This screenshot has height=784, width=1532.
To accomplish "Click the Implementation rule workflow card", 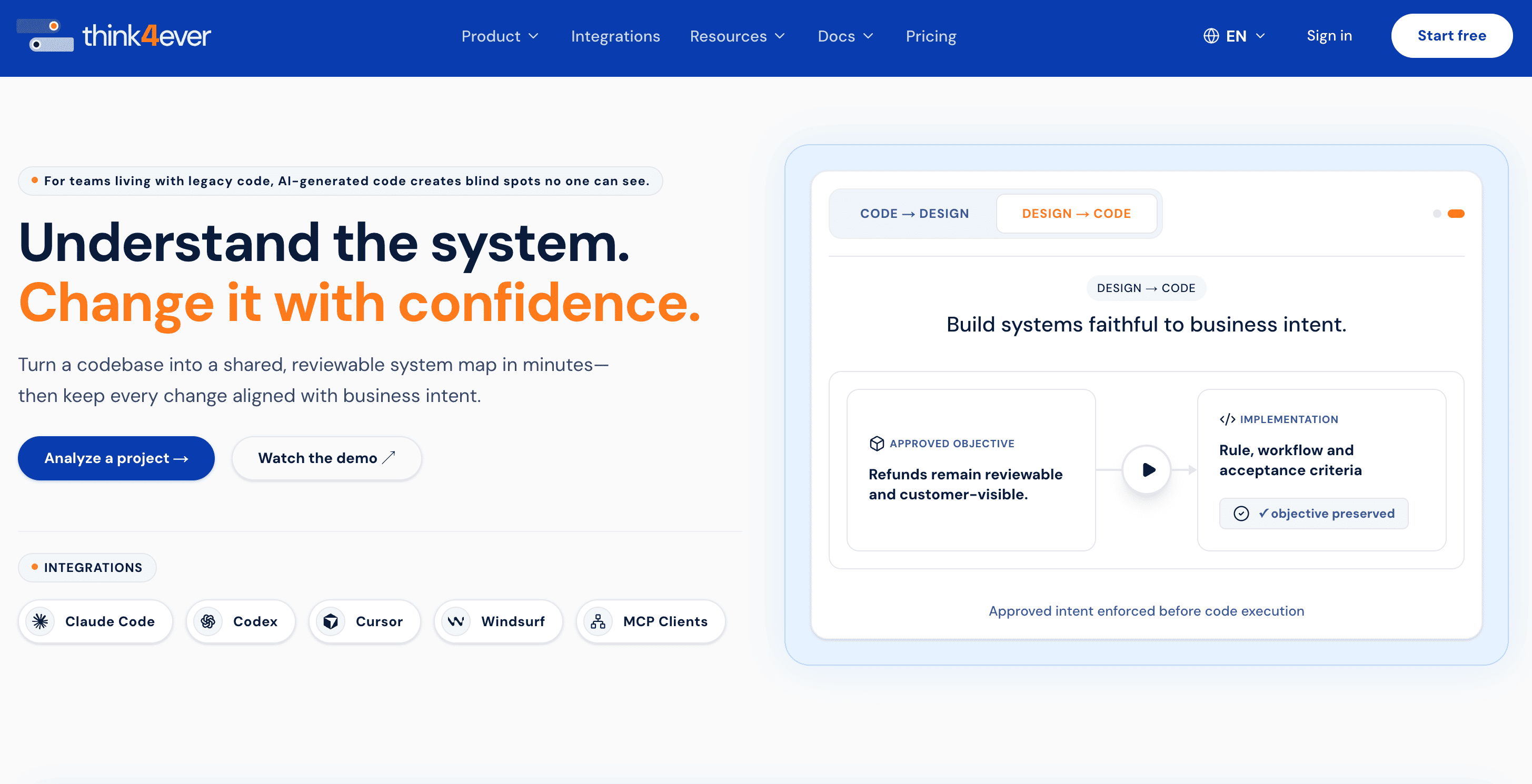I will tap(1321, 469).
